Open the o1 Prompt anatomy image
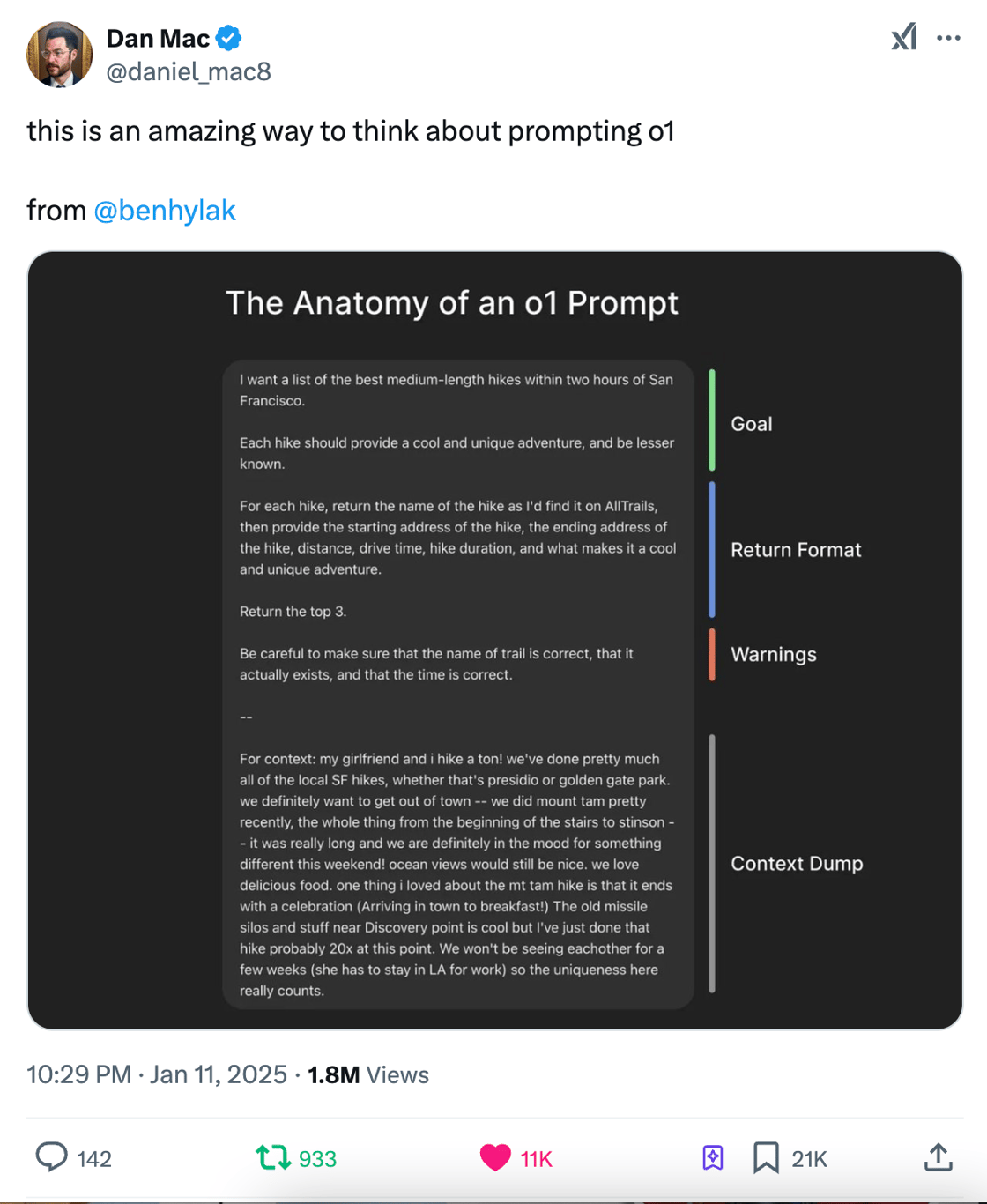This screenshot has width=987, height=1204. point(494,640)
